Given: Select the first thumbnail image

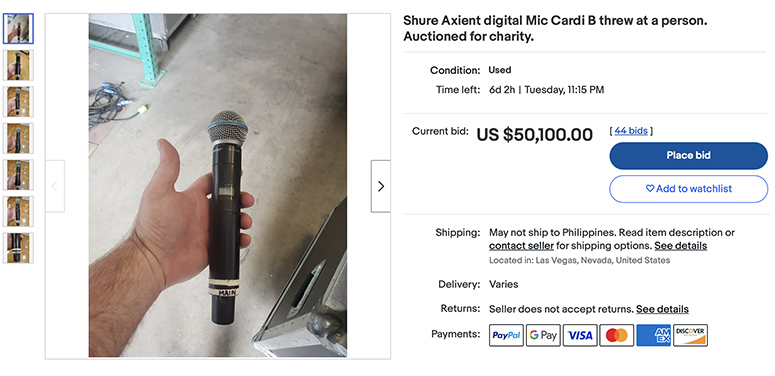Looking at the screenshot, I should [x=18, y=29].
